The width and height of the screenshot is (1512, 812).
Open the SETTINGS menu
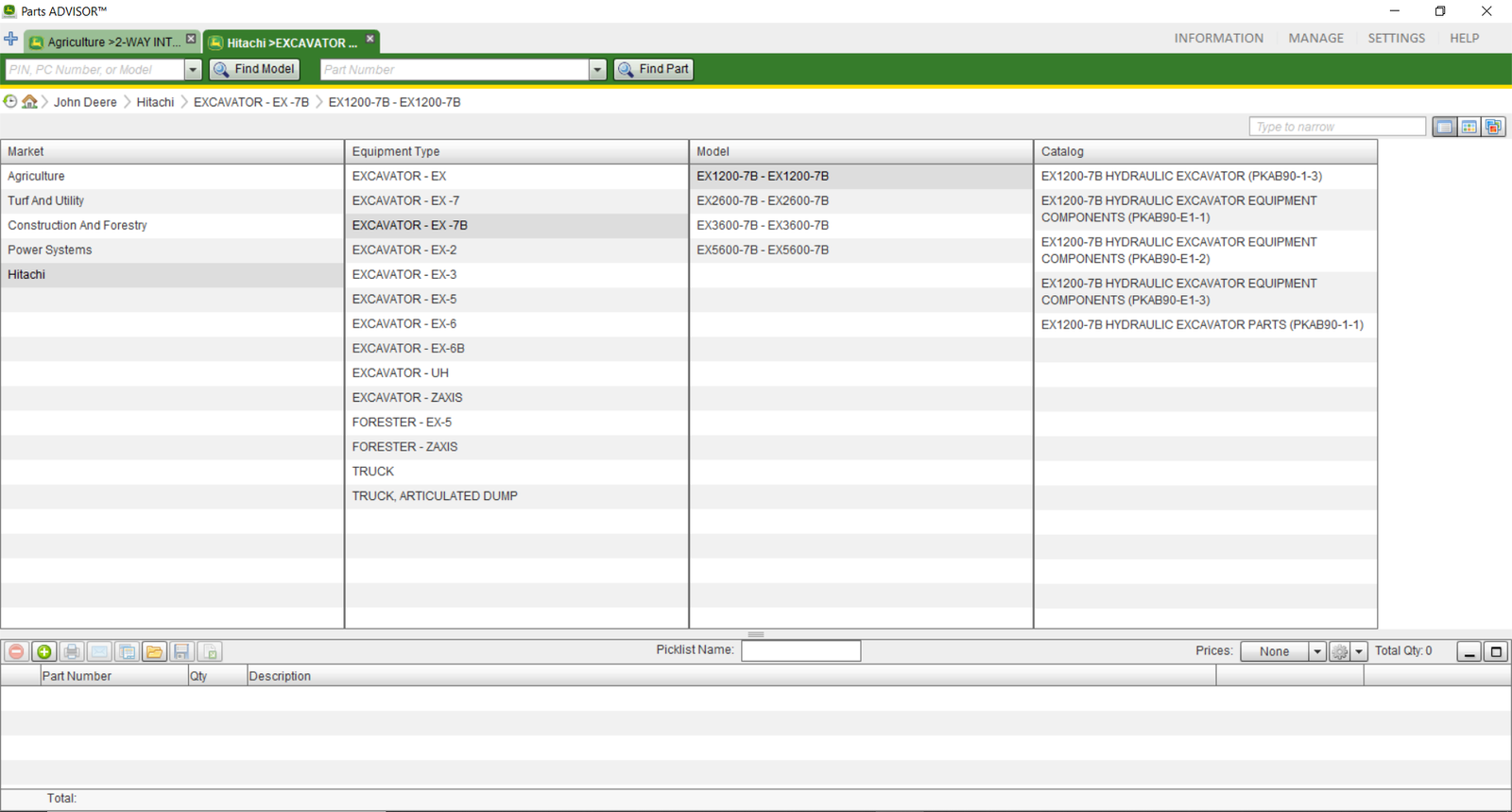1396,38
